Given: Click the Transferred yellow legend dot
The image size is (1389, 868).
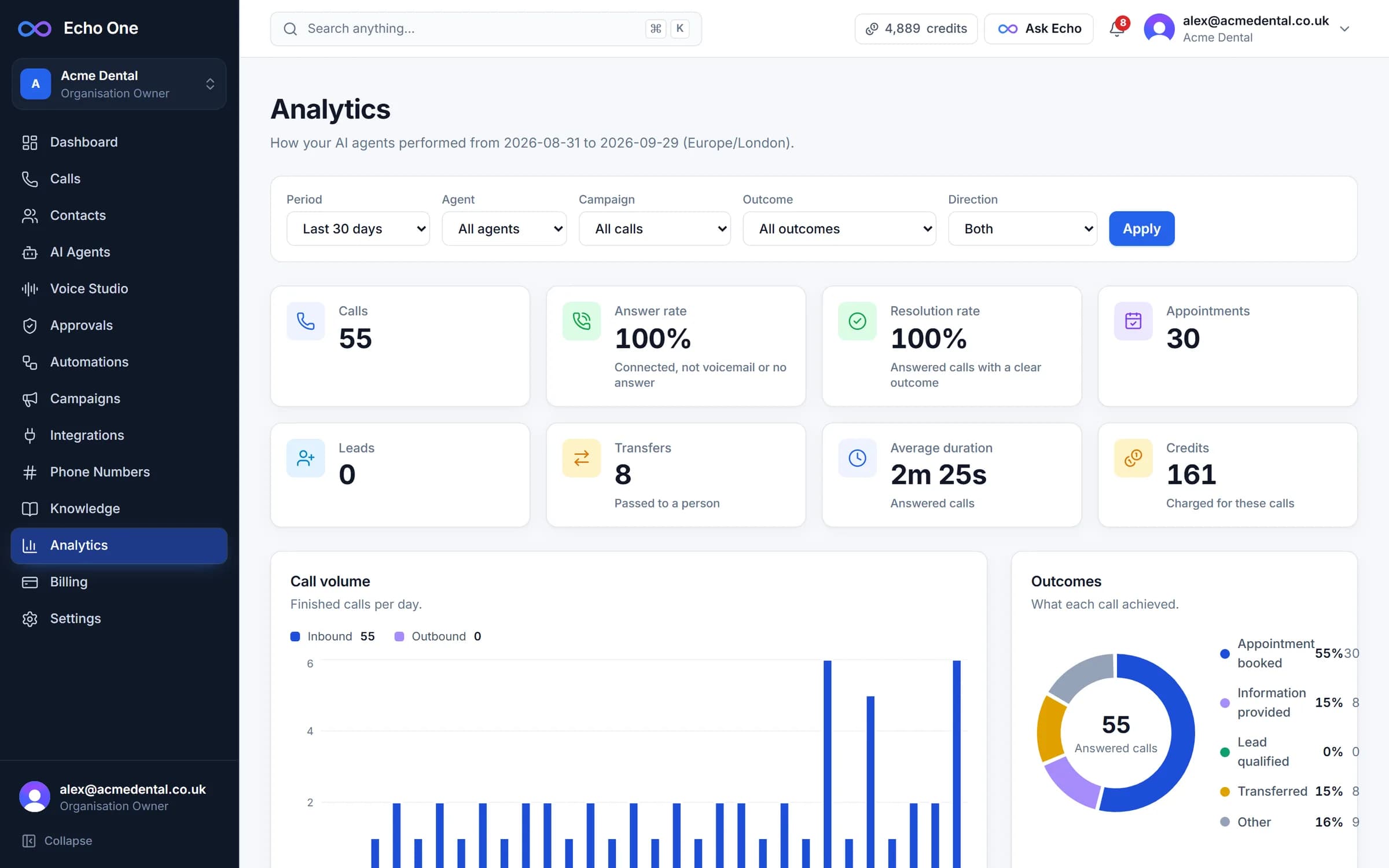Looking at the screenshot, I should (x=1225, y=792).
